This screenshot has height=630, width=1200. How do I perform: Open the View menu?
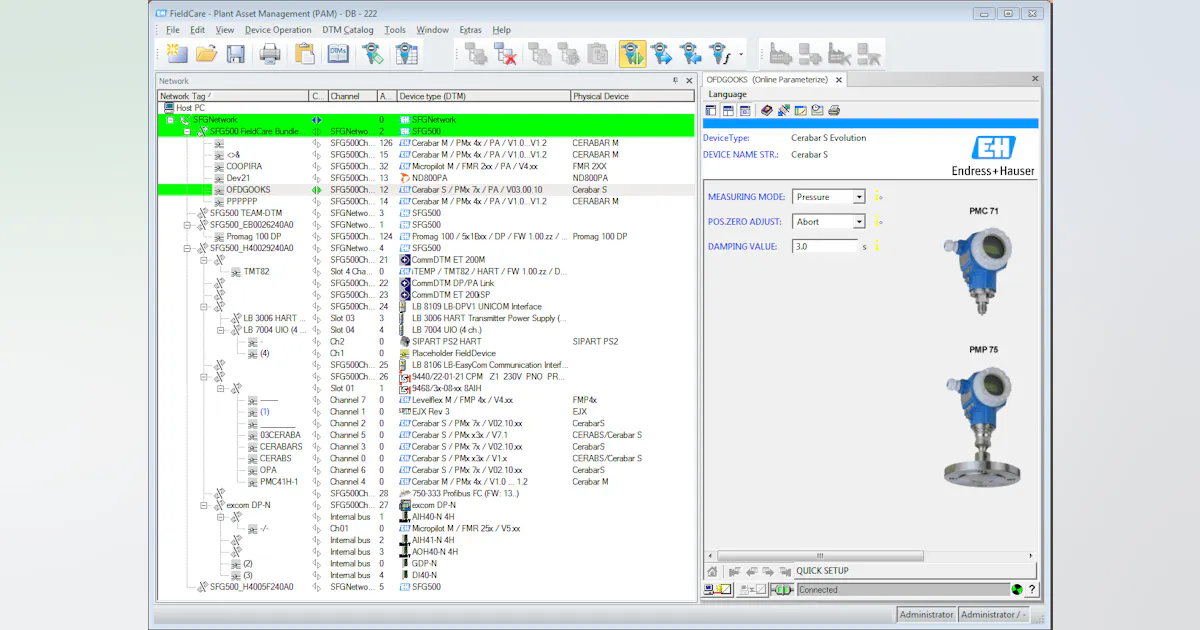225,30
